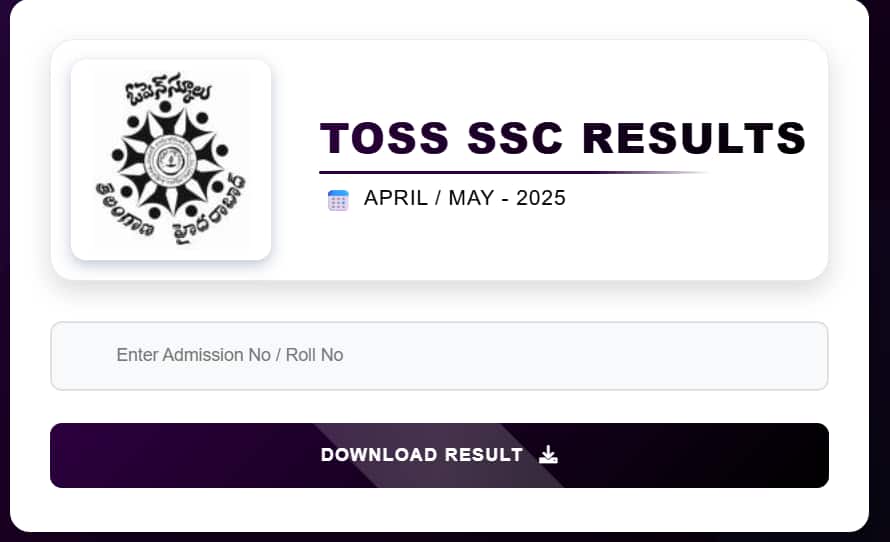Click the APRIL text in the session line
This screenshot has height=542, width=890.
[x=396, y=198]
